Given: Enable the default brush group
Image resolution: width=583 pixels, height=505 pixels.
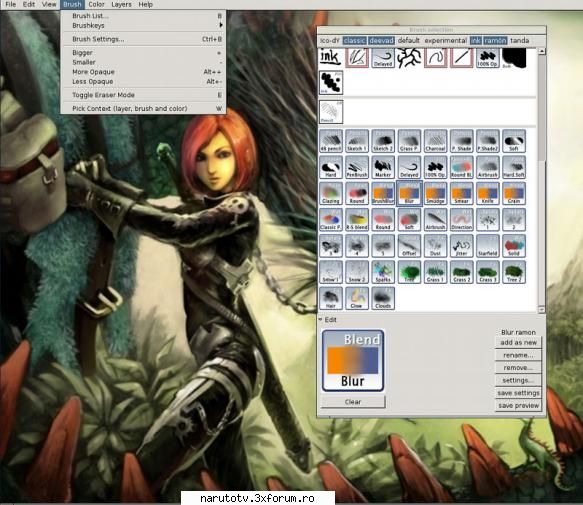Looking at the screenshot, I should (409, 41).
